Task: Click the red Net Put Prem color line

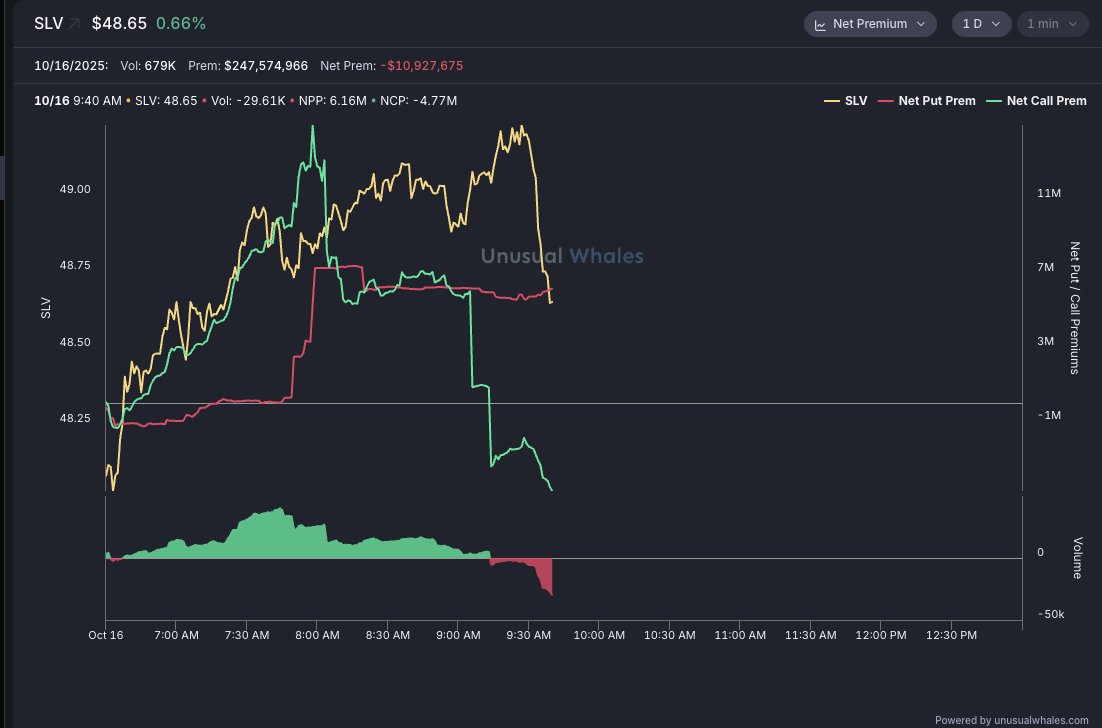Action: (x=884, y=101)
